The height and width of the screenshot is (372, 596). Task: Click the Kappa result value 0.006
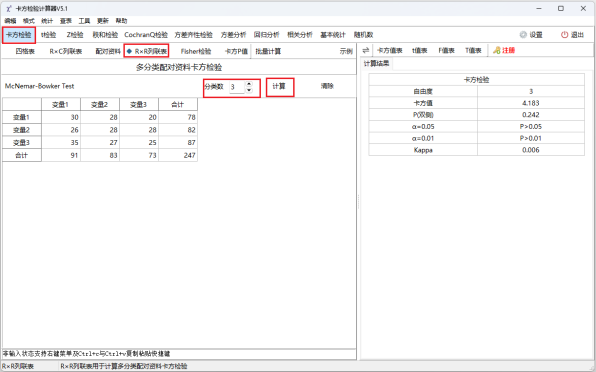coord(531,150)
